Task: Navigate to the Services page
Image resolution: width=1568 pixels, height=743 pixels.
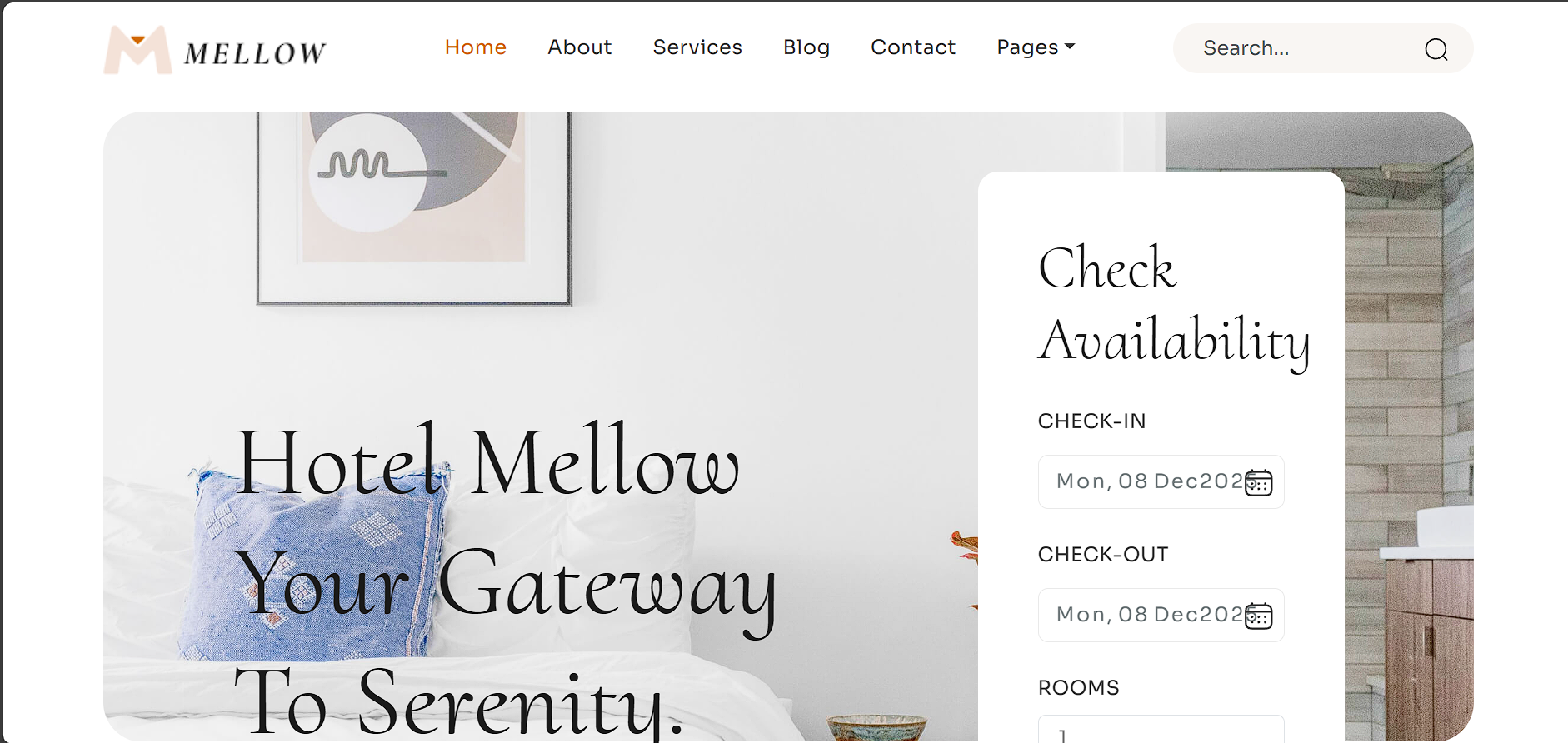Action: tap(697, 47)
